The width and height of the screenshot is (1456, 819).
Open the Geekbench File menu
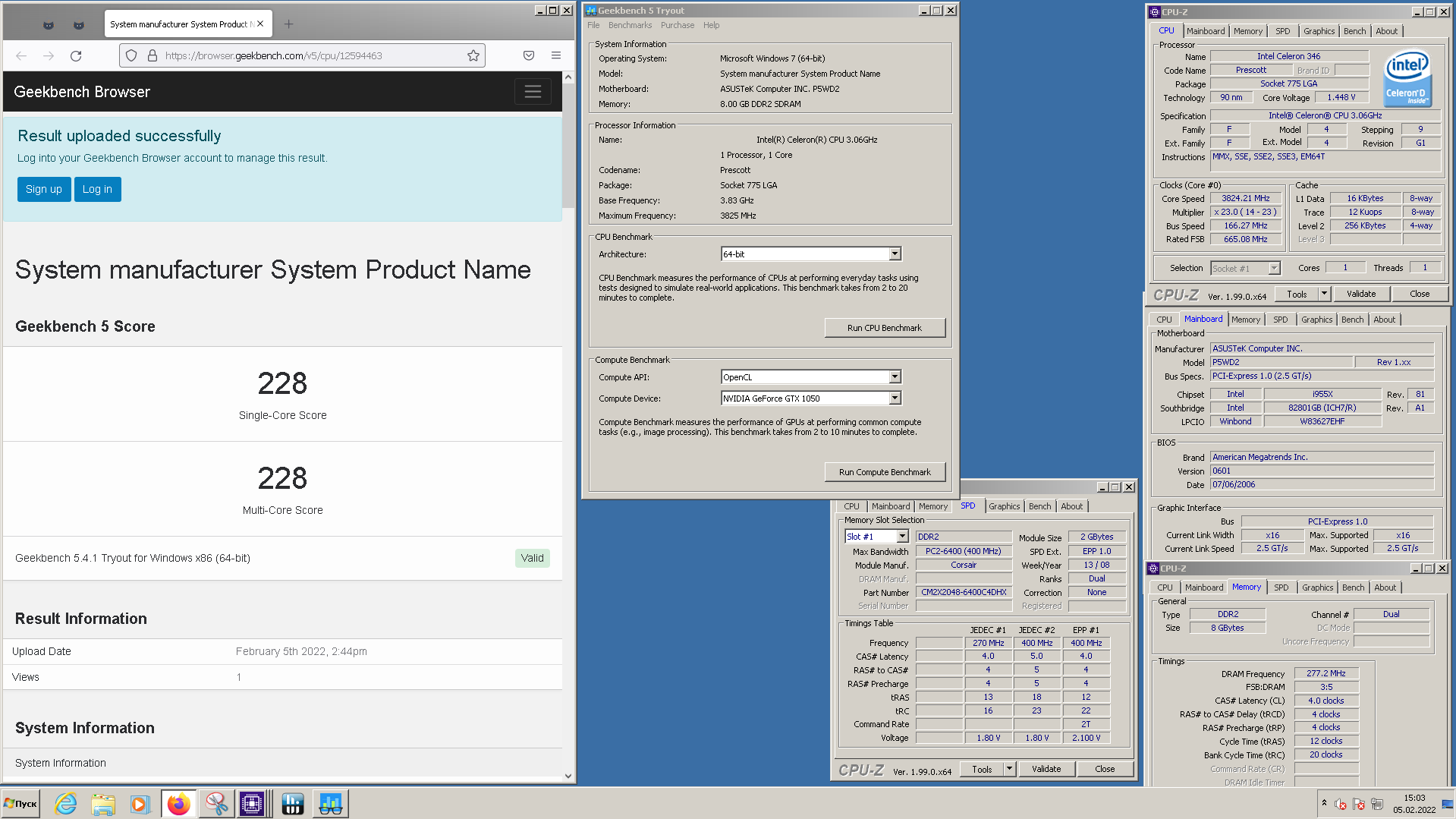[593, 25]
